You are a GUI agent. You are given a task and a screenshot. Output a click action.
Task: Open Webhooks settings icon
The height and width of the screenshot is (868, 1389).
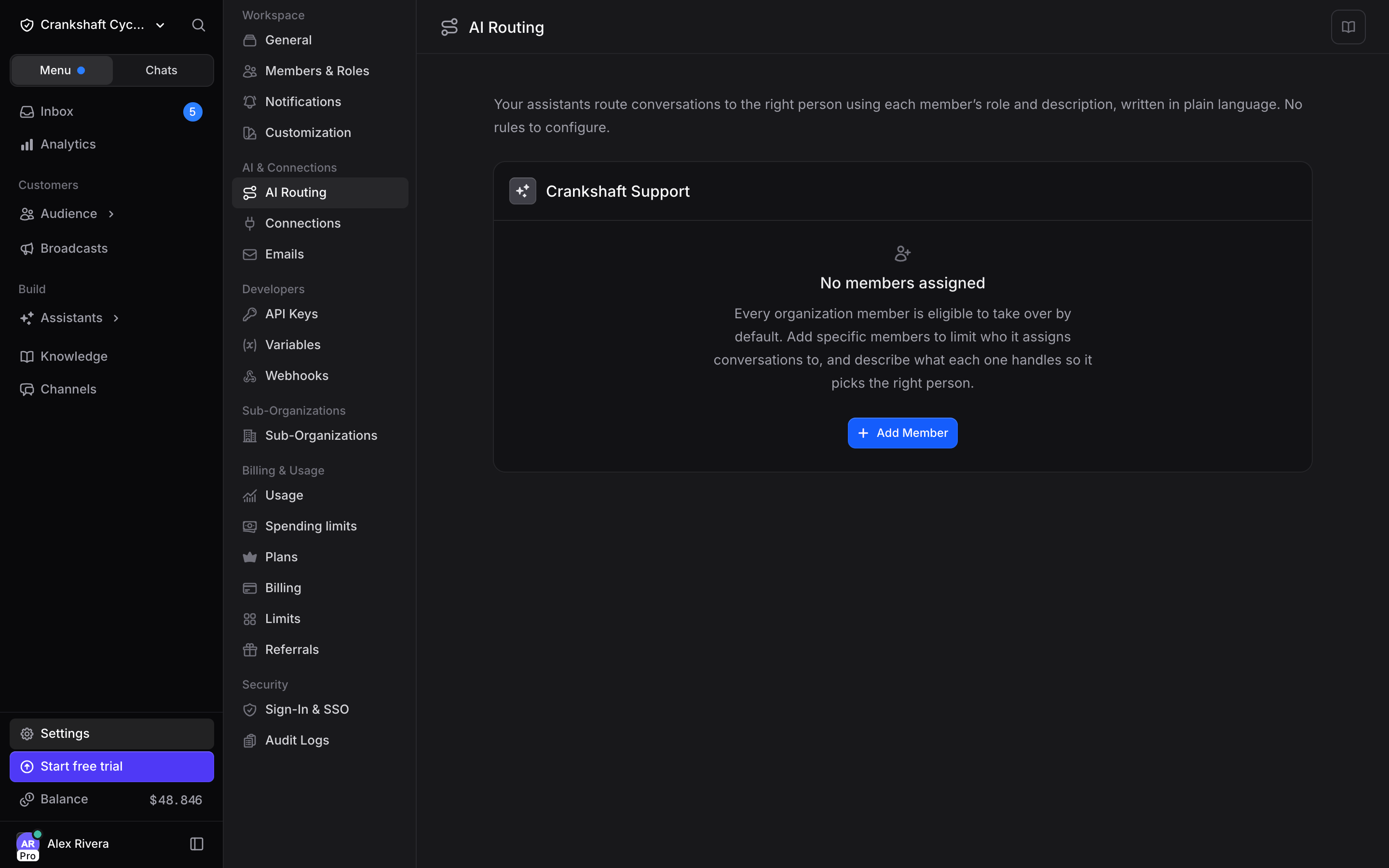tap(250, 376)
